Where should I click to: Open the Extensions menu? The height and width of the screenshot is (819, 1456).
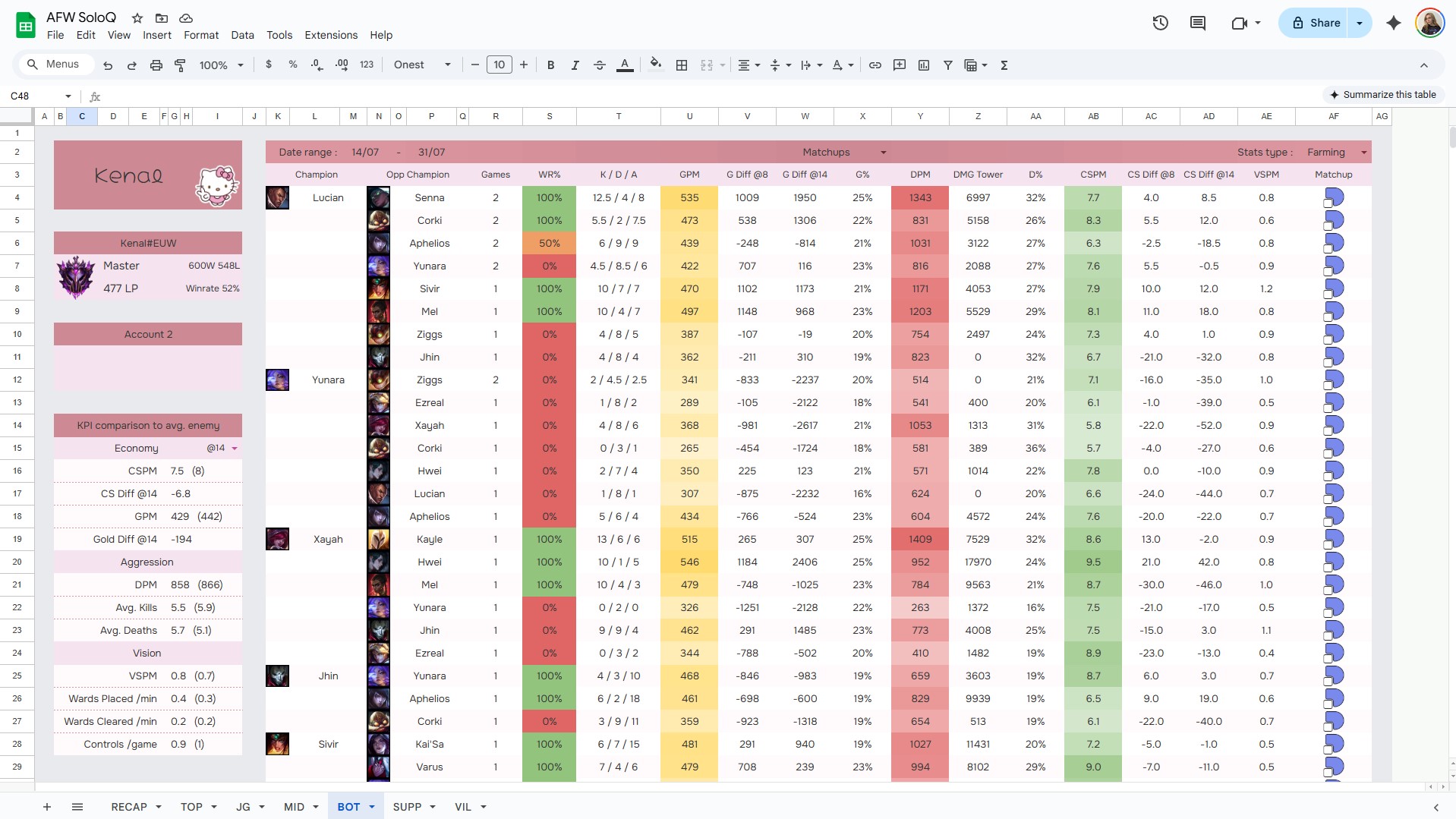point(331,35)
